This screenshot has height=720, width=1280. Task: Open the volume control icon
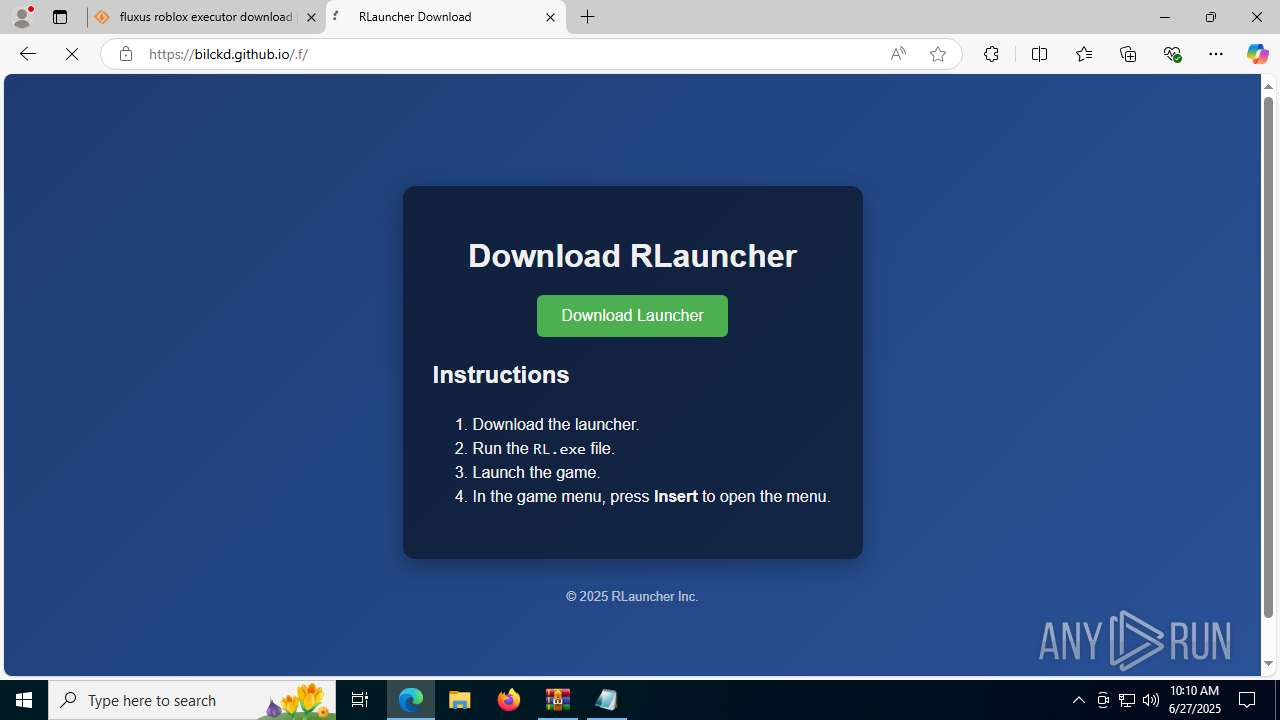1151,700
